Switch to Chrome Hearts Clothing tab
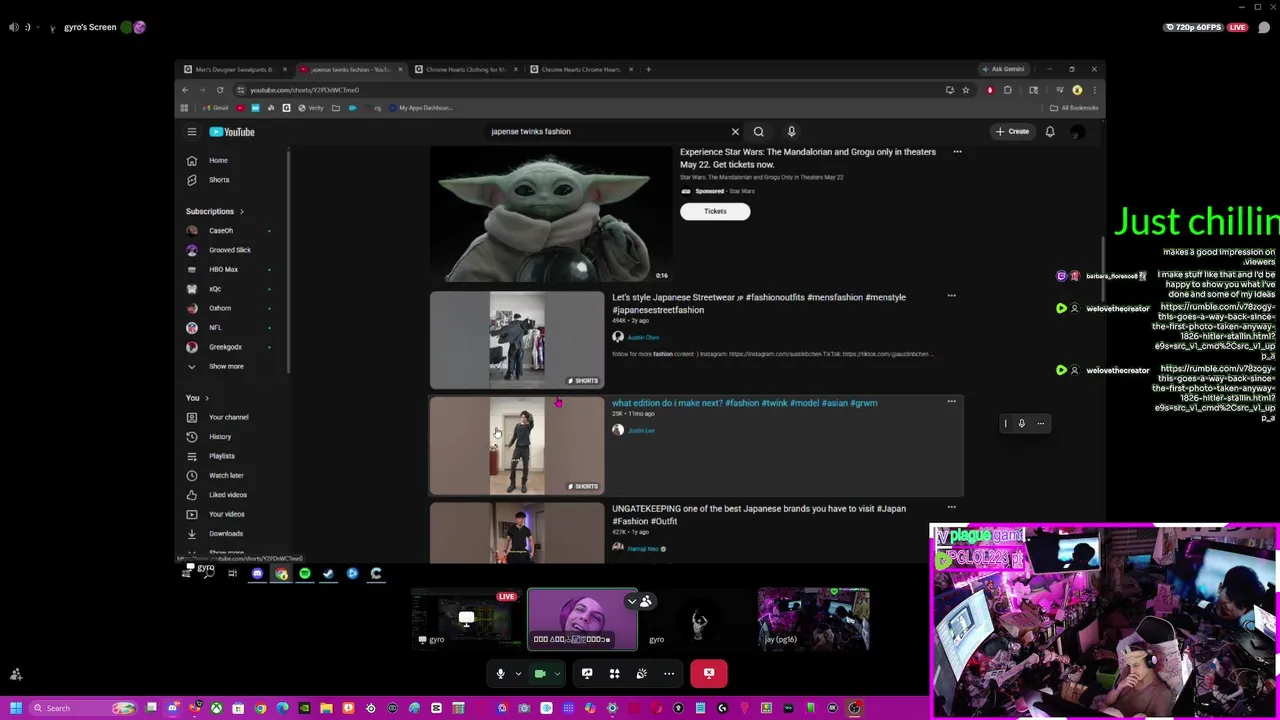 pos(466,70)
